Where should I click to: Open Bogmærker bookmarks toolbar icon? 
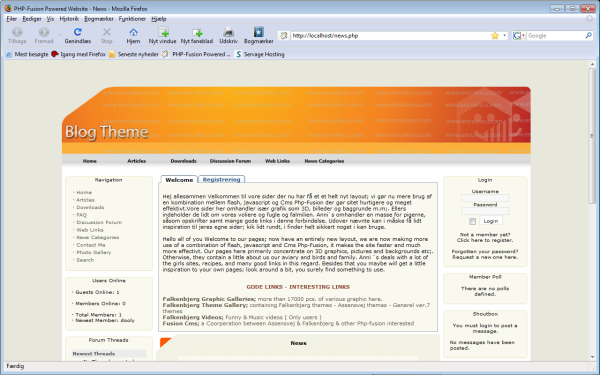259,36
